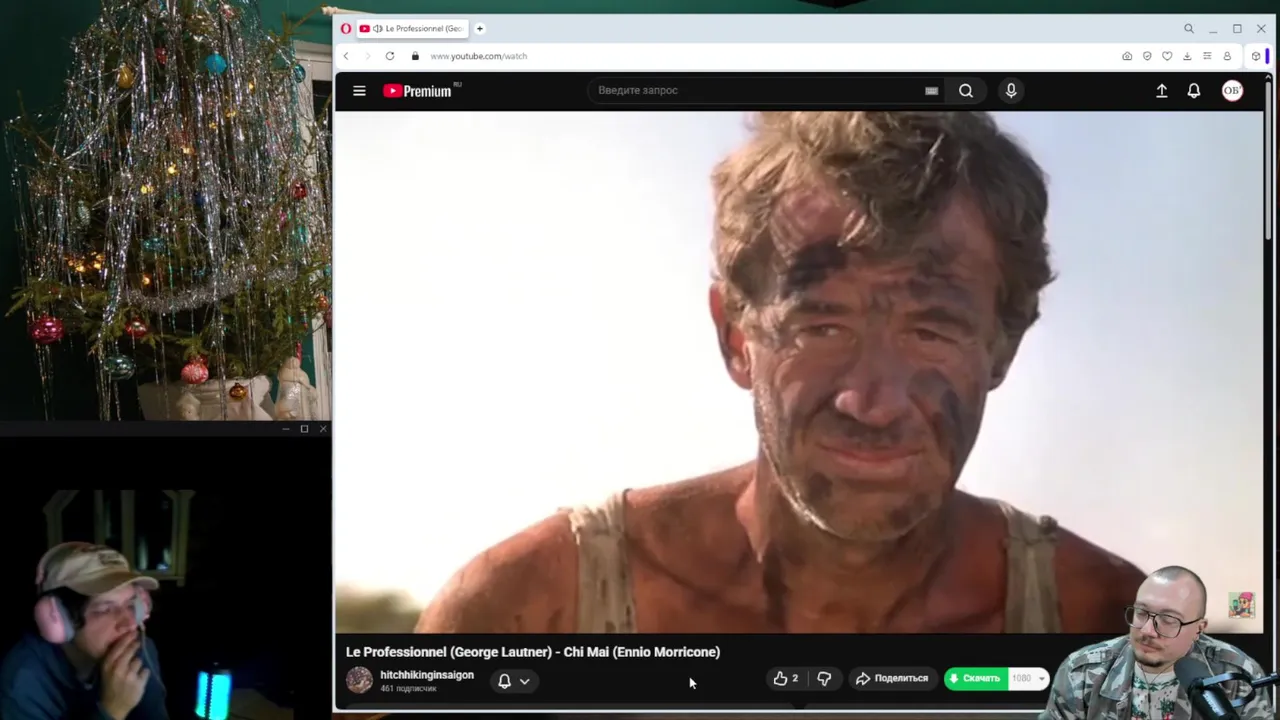
Task: Click the green Скачать download button
Action: pyautogui.click(x=975, y=678)
